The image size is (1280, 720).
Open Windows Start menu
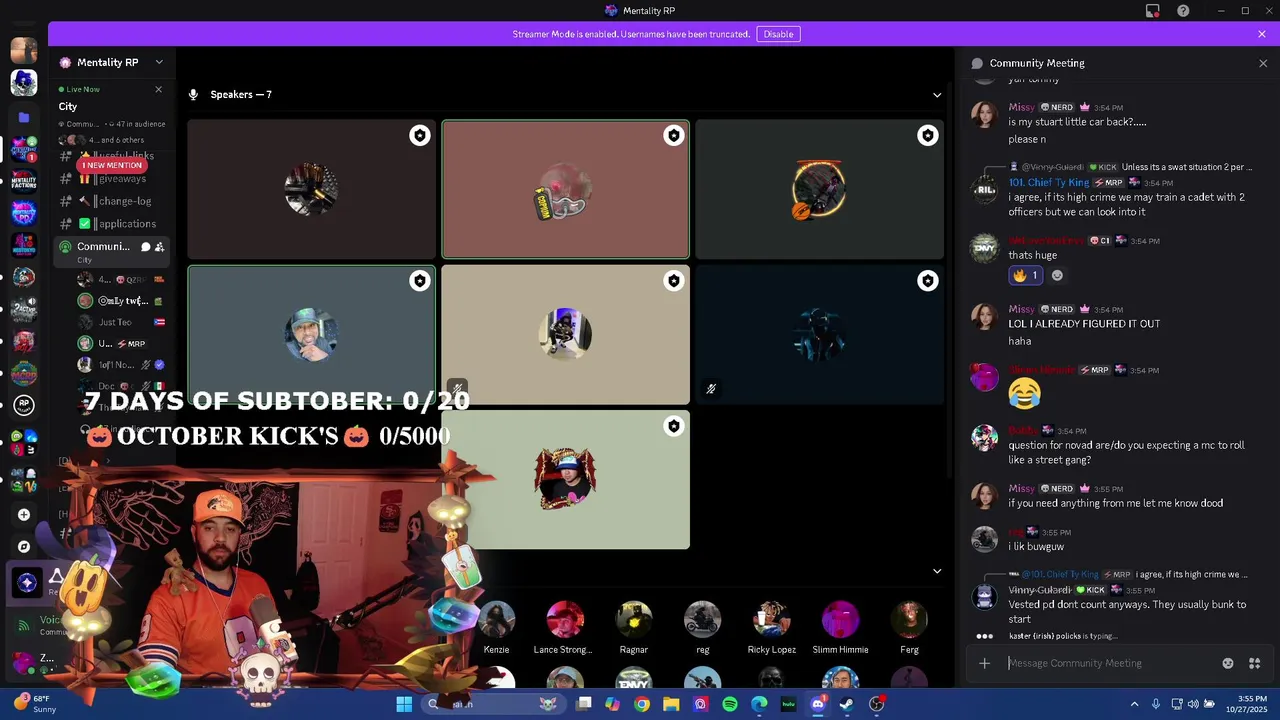point(404,704)
